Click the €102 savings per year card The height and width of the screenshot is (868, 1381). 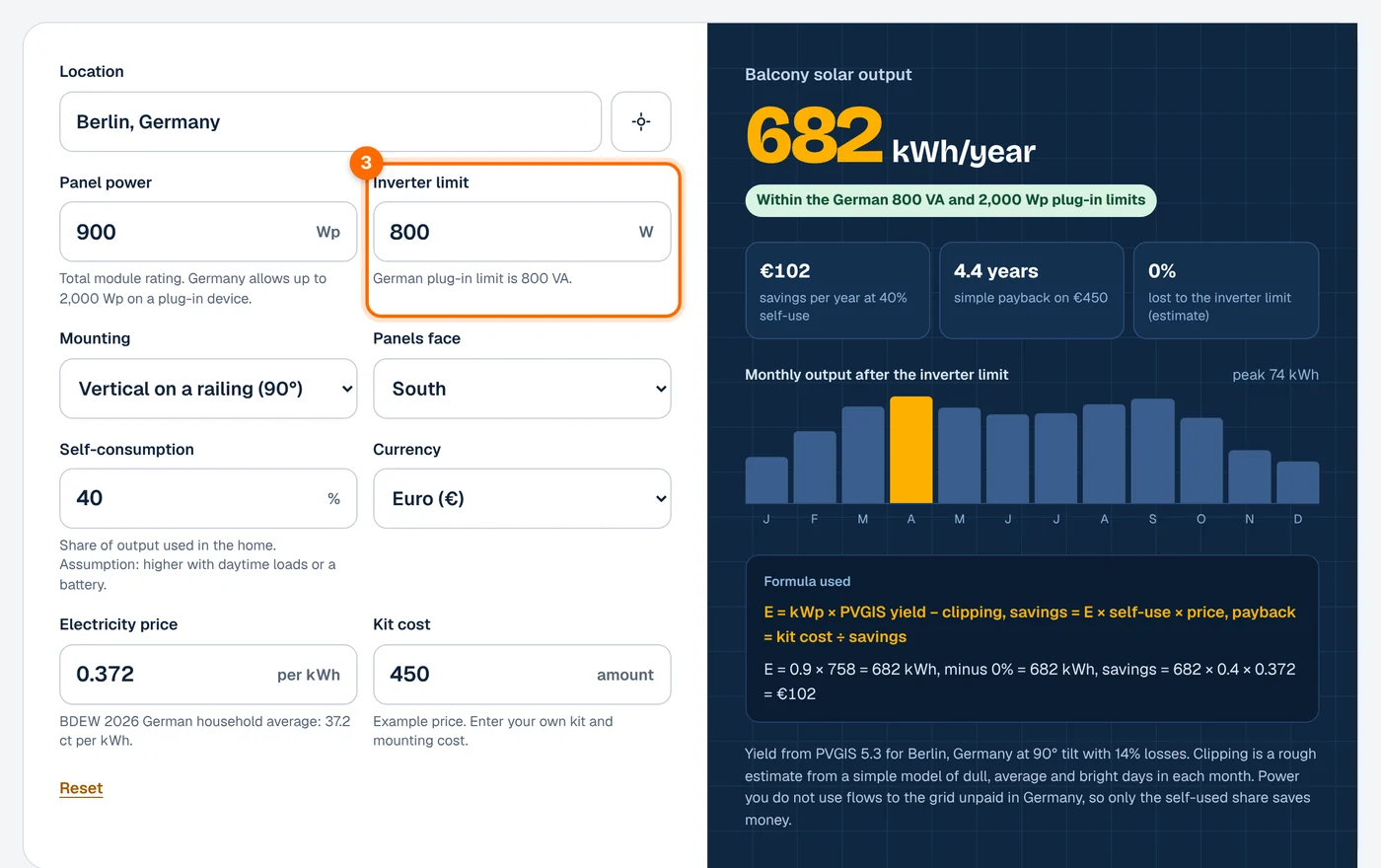(x=837, y=290)
